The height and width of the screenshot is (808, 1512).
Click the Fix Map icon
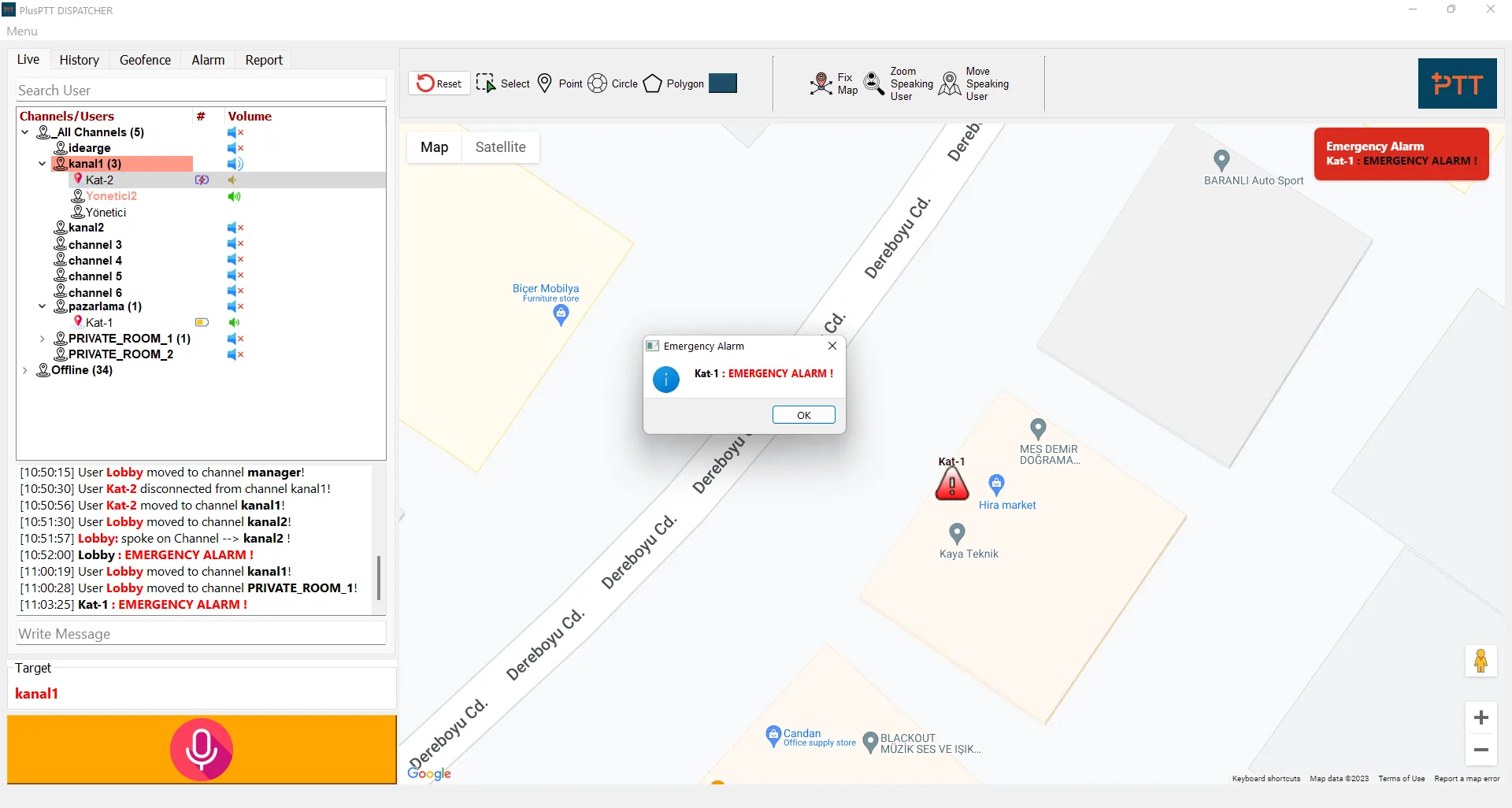click(821, 83)
